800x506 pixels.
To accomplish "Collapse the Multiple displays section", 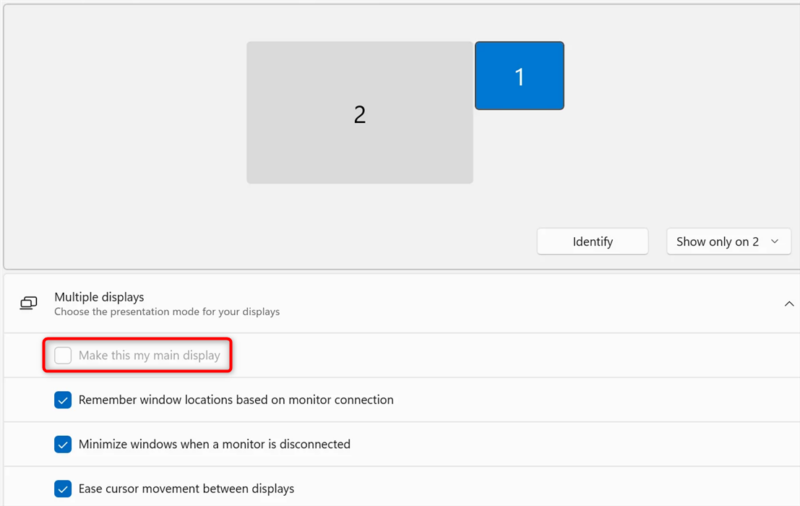I will [x=789, y=304].
